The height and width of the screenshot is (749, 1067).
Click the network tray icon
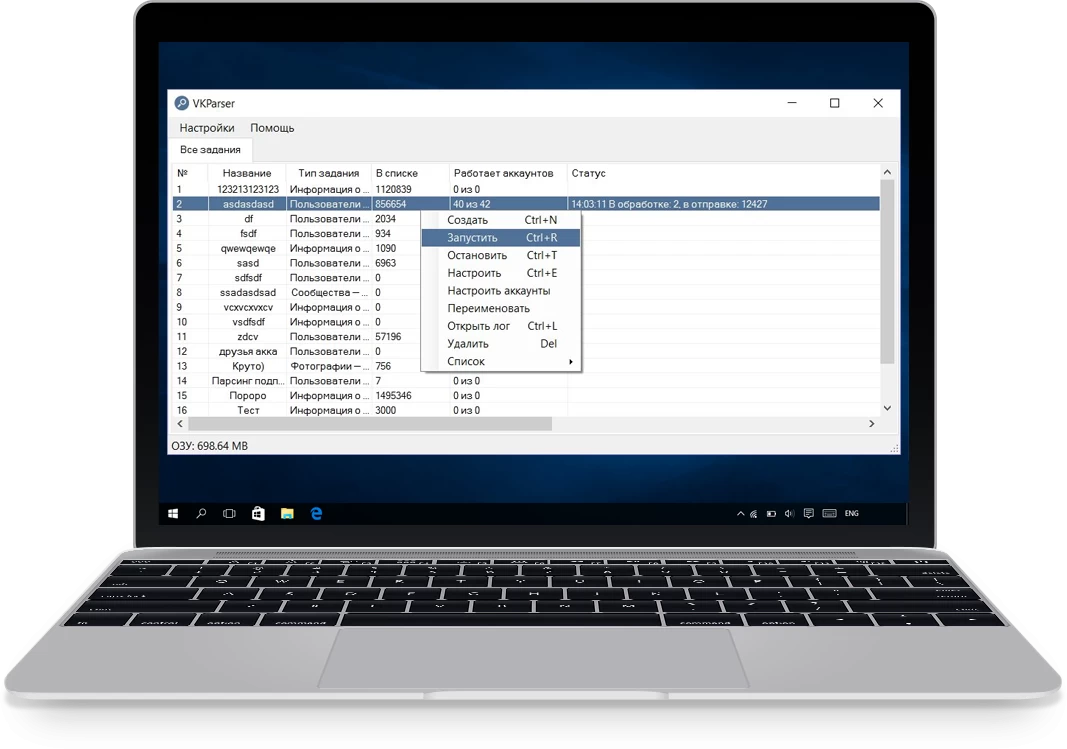(754, 514)
